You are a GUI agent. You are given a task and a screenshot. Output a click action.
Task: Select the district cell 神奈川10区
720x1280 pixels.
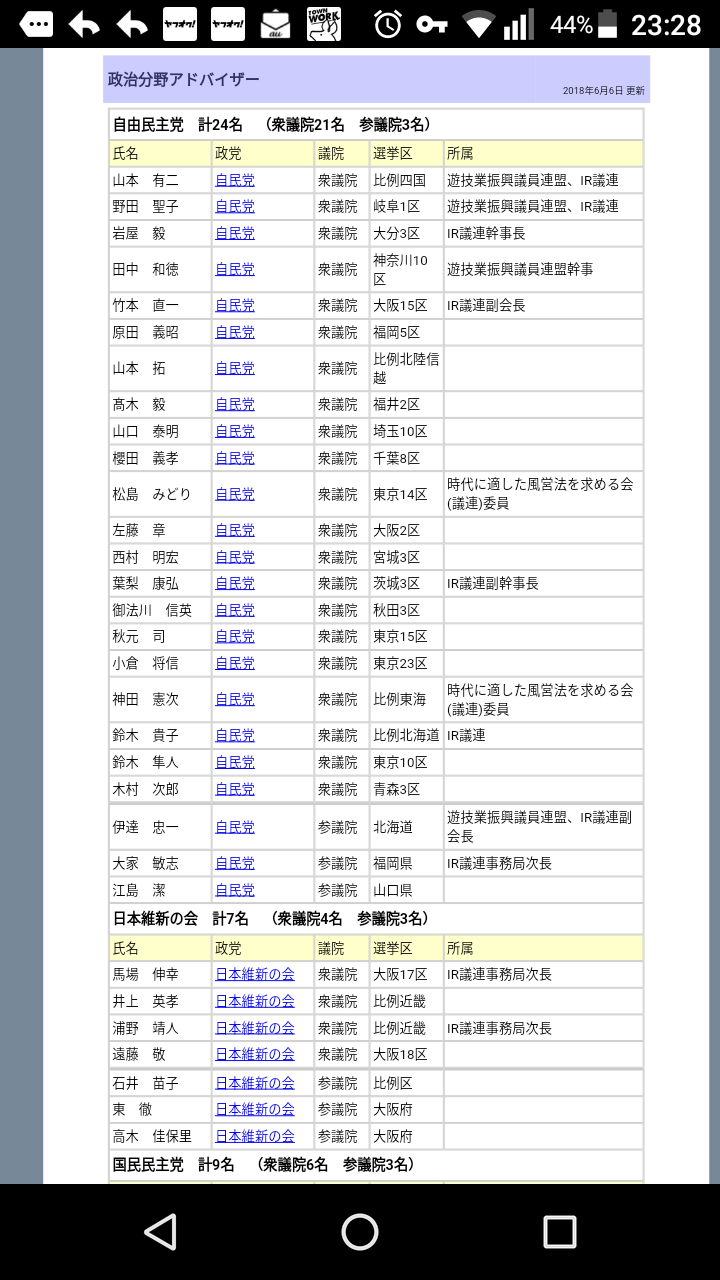(406, 269)
